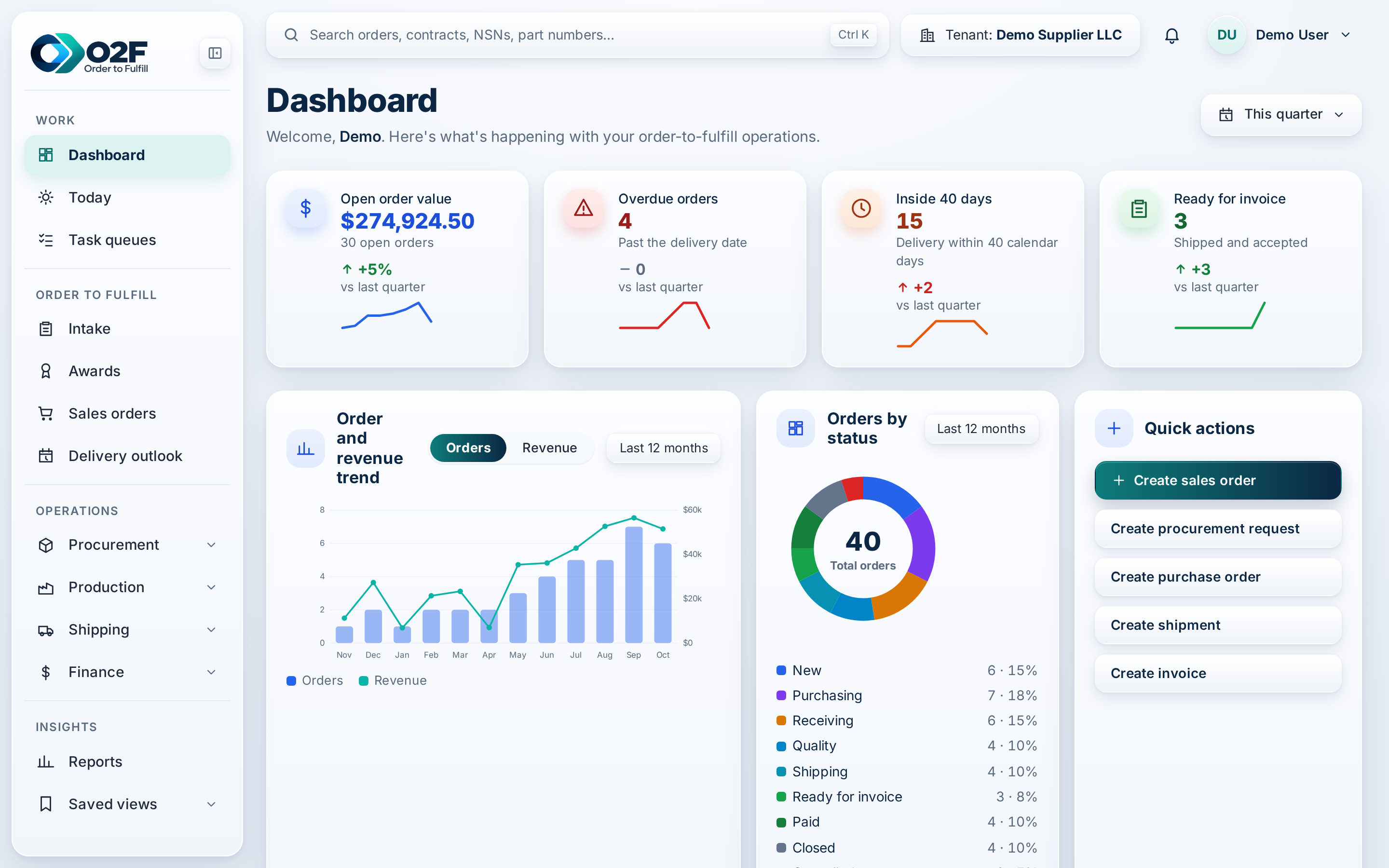Expand the Production chevron
Viewport: 1389px width, 868px height.
click(x=211, y=587)
